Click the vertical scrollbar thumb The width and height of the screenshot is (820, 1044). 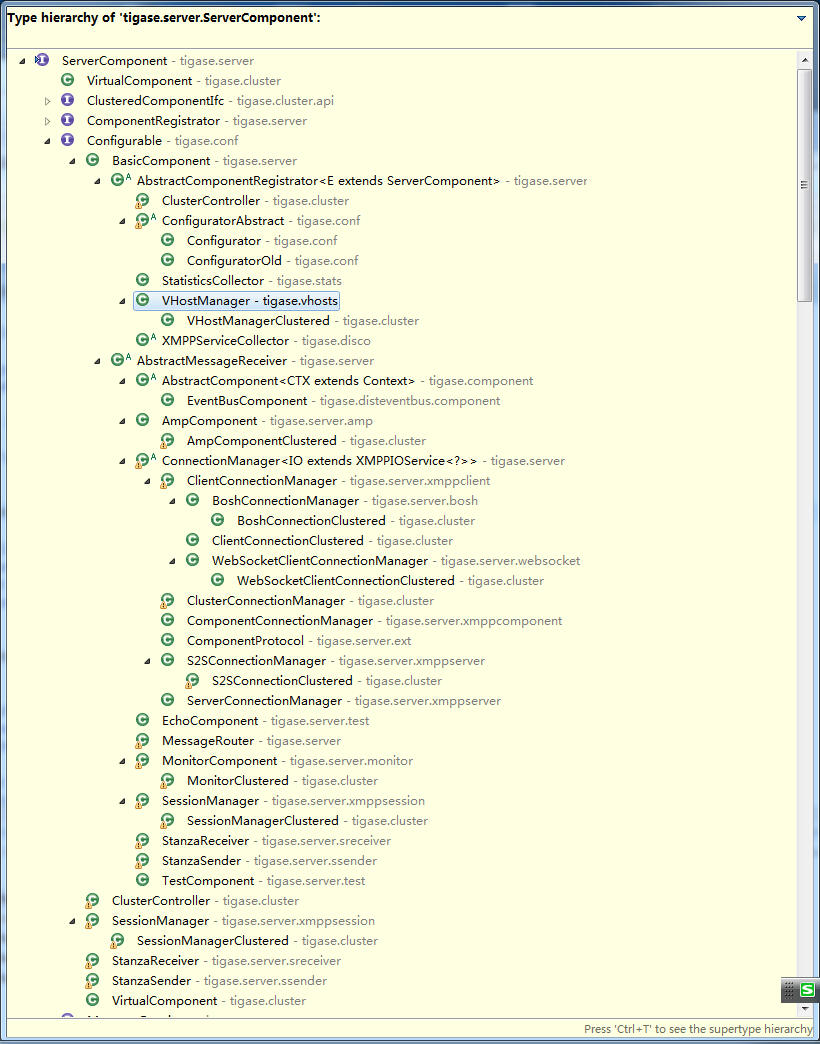point(805,184)
